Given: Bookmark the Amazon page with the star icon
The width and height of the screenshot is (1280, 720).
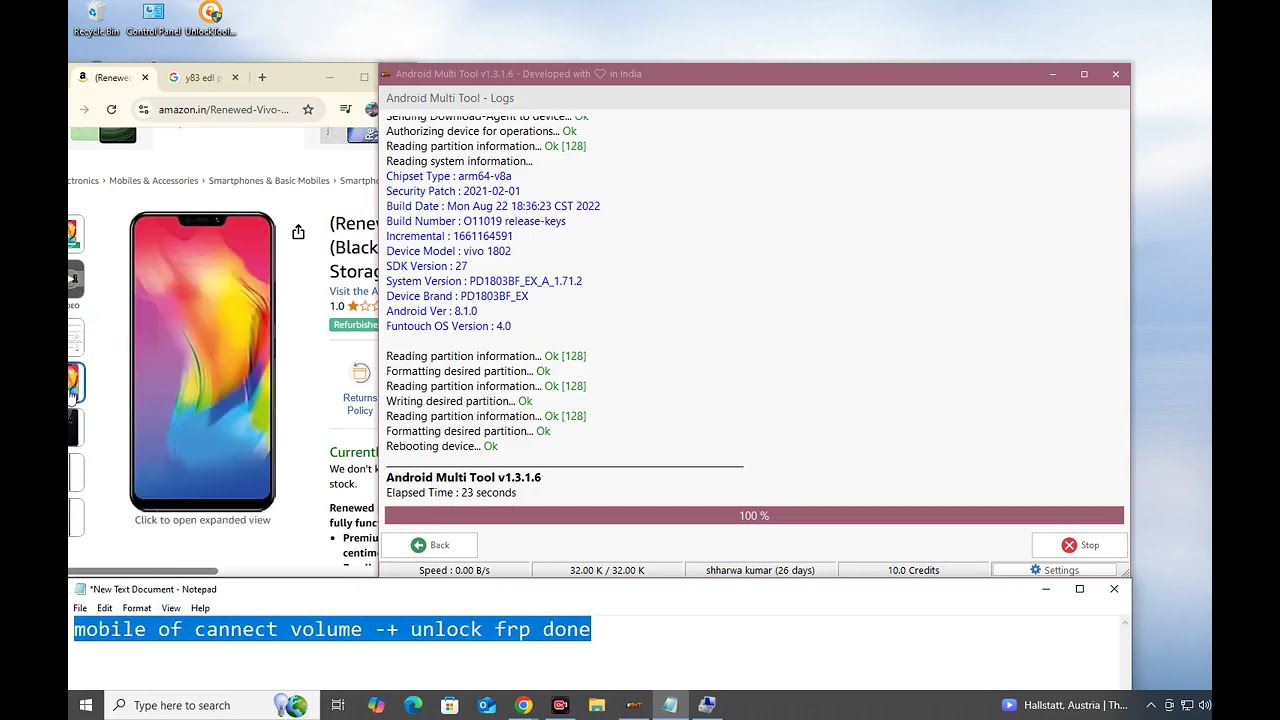Looking at the screenshot, I should pos(308,109).
